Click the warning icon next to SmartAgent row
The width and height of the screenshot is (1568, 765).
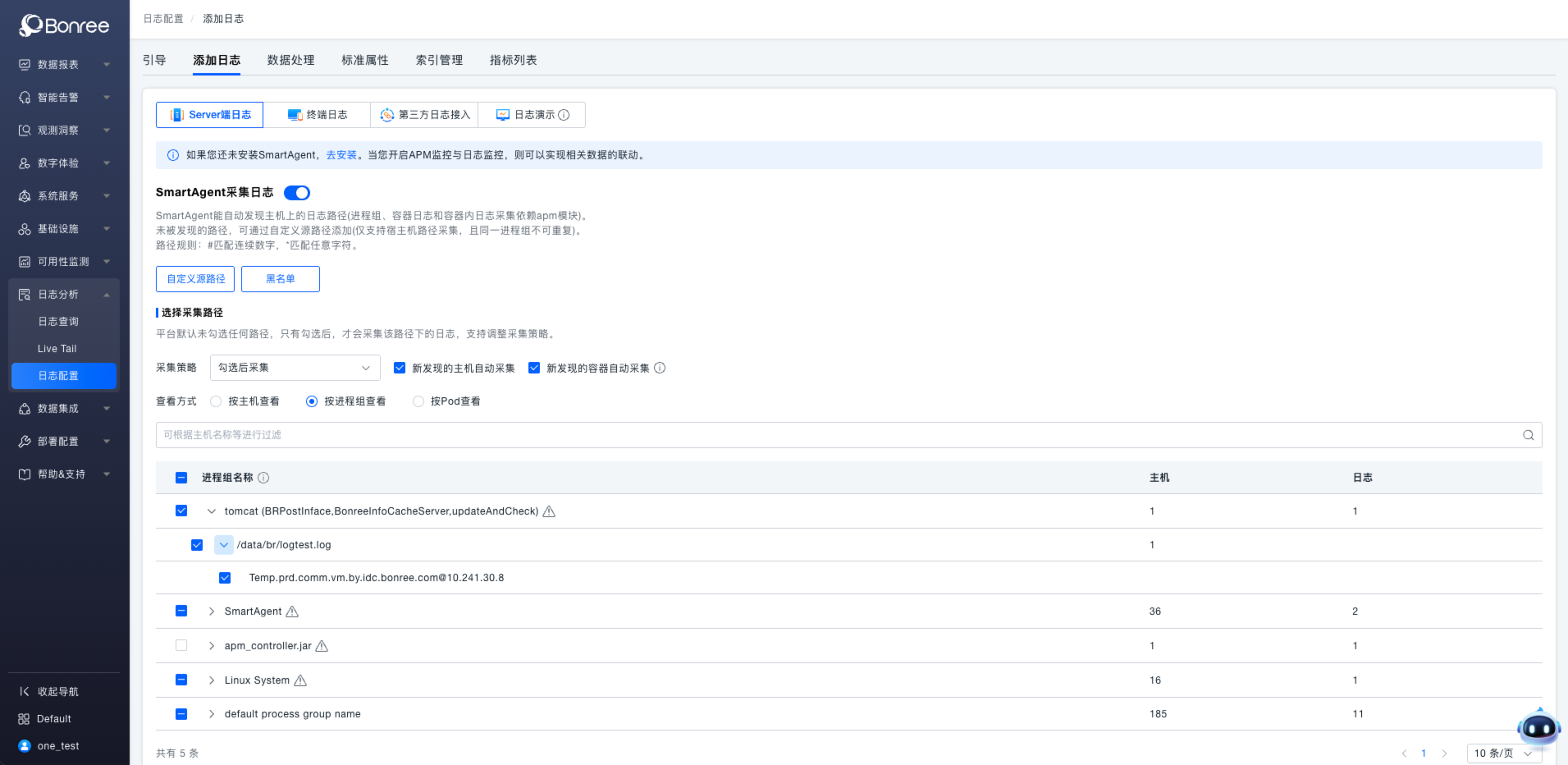[x=291, y=611]
